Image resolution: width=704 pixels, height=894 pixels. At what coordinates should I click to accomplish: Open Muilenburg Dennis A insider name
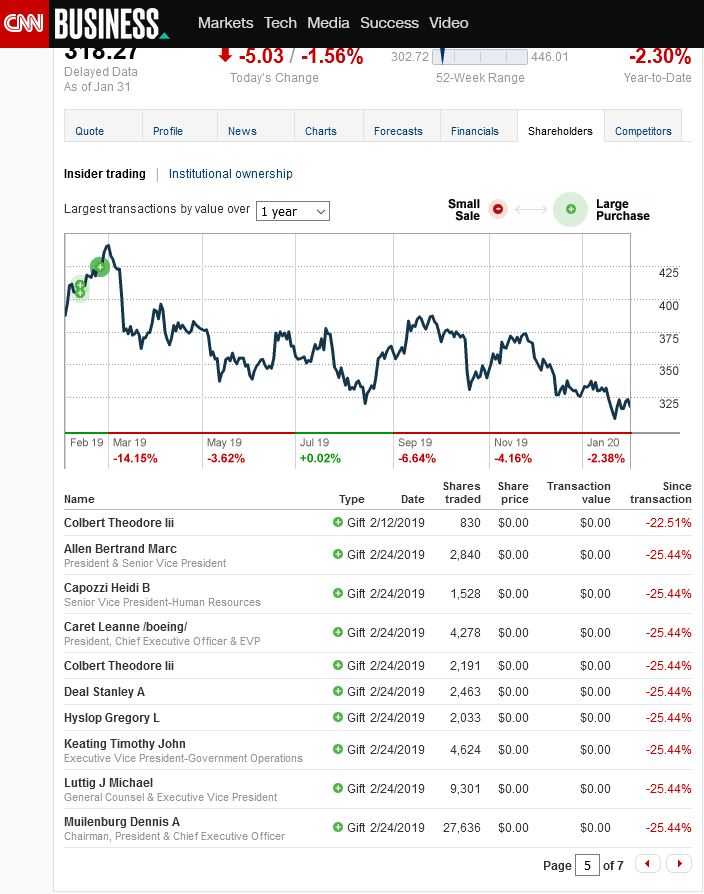[x=122, y=822]
